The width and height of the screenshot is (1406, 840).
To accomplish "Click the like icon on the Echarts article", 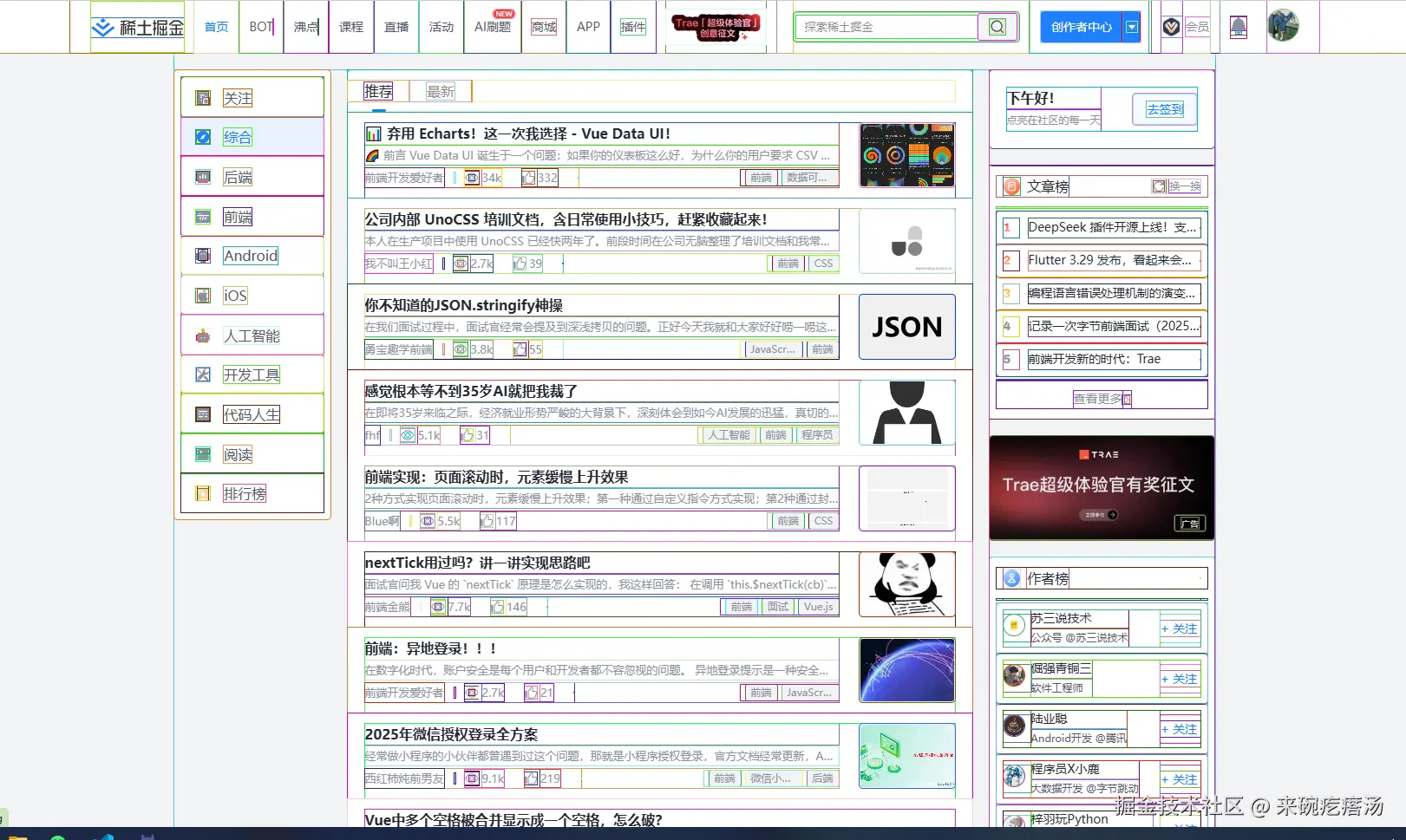I will (x=528, y=178).
